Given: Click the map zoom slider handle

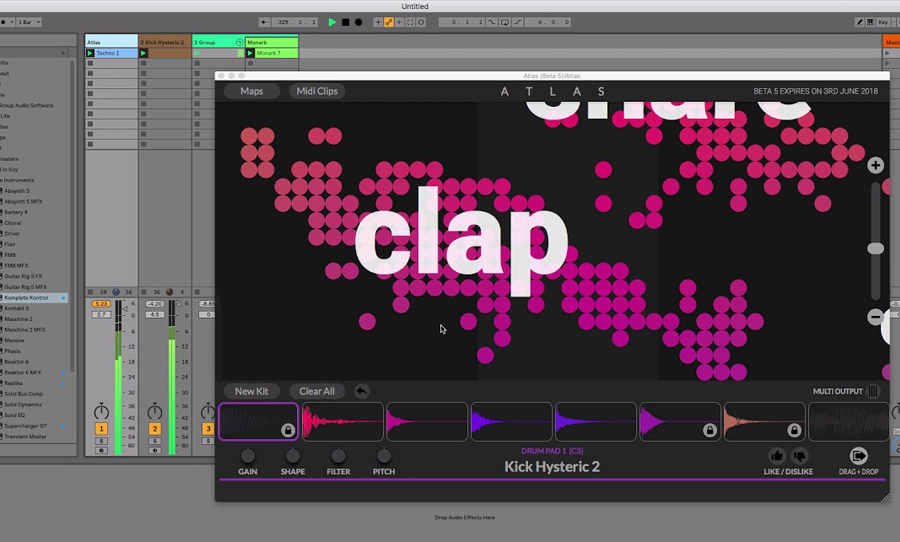Looking at the screenshot, I should (876, 248).
